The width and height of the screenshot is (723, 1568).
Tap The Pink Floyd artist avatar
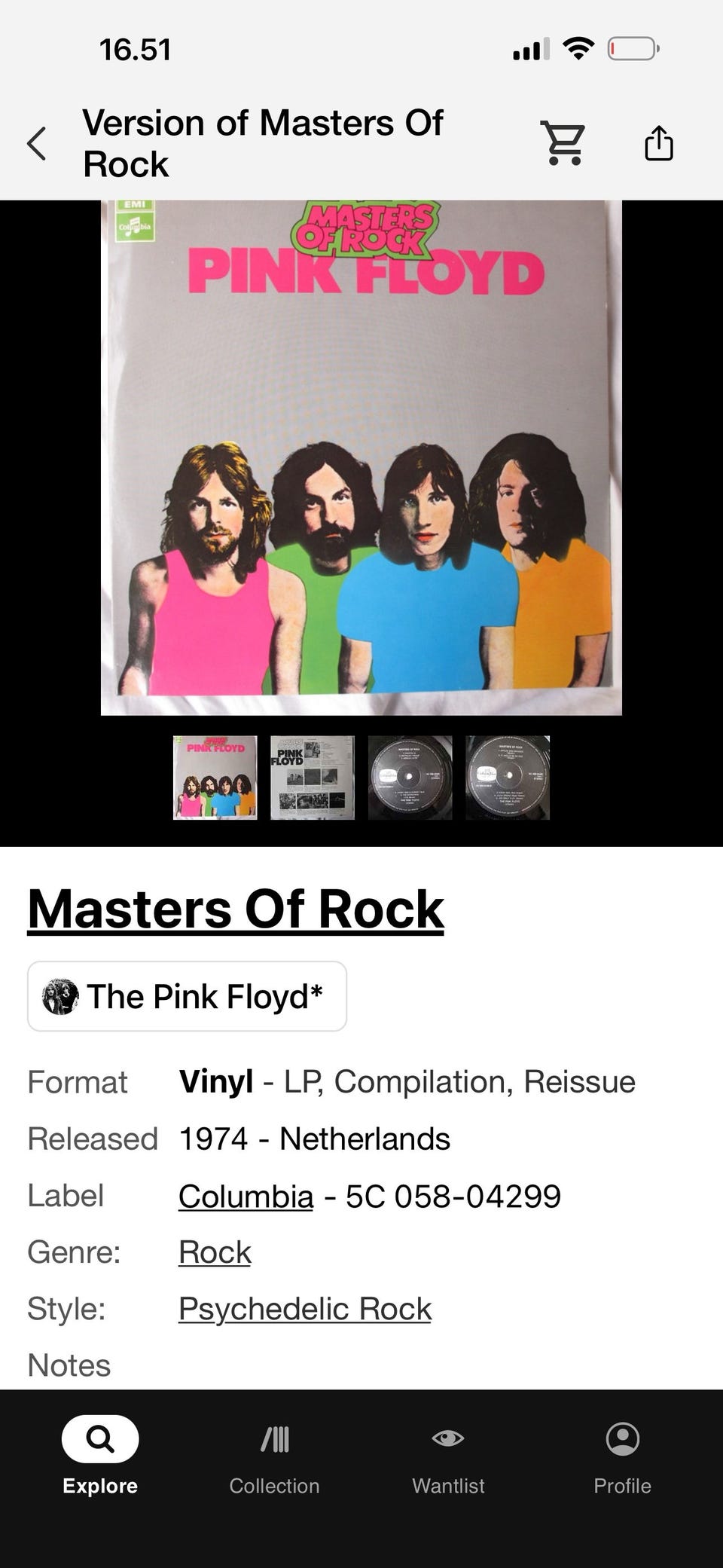pos(60,996)
